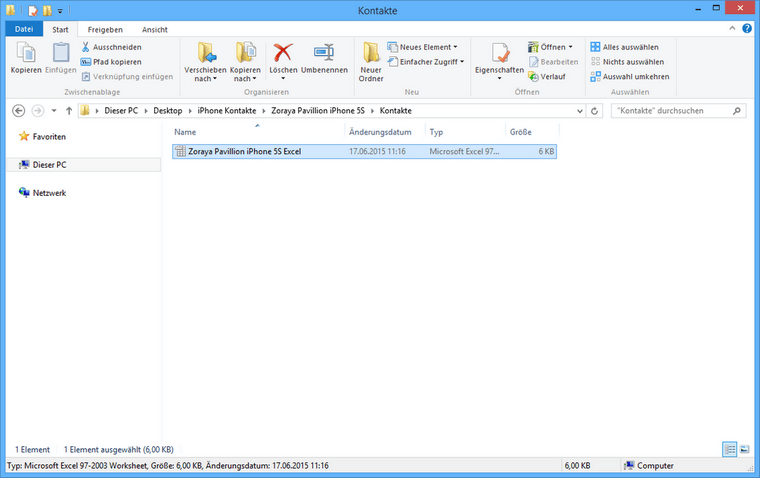Screen dimensions: 760x478
Task: Select Netzwerk in navigation pane
Action: 42,193
